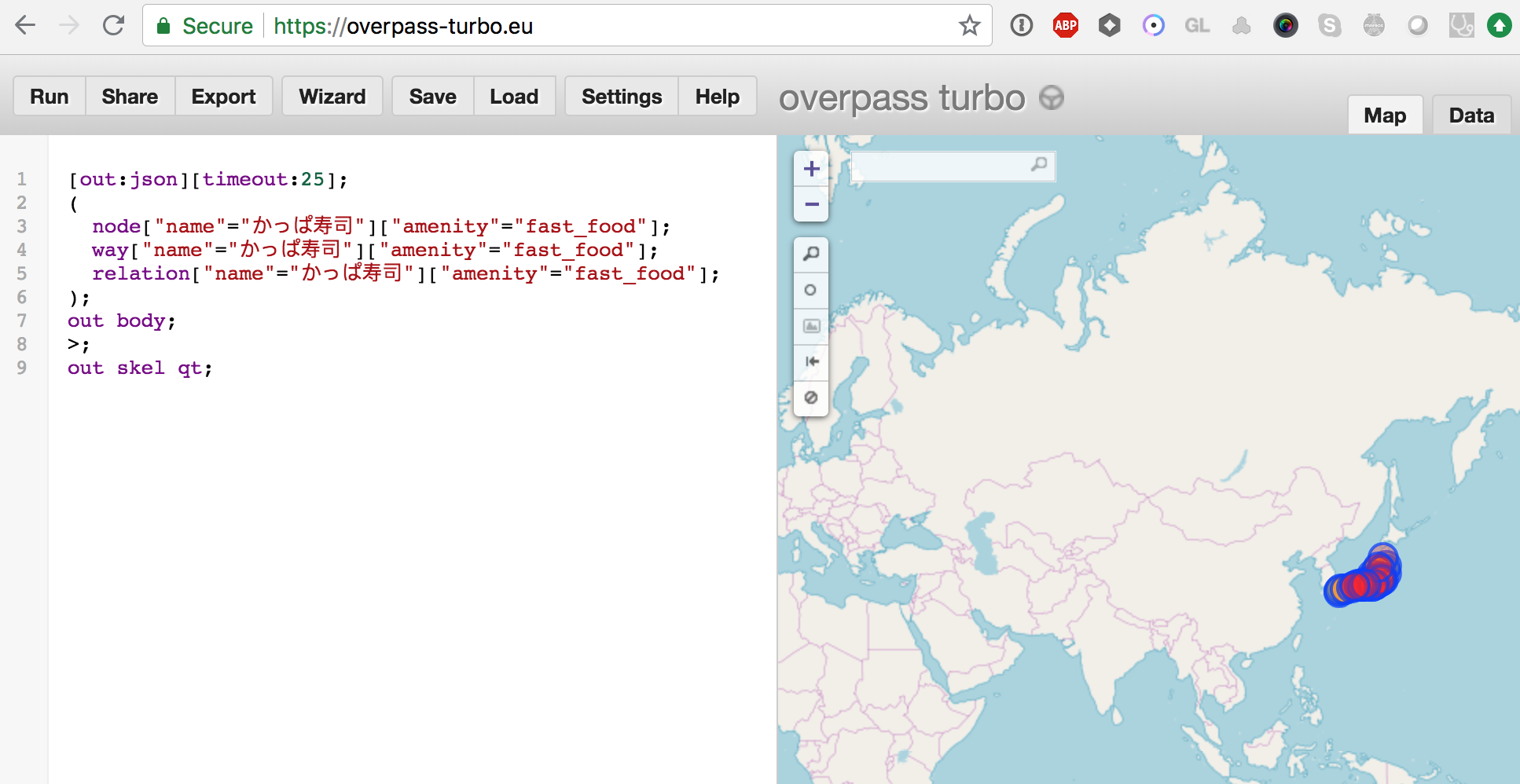Click the clear data overlay control

(x=811, y=397)
